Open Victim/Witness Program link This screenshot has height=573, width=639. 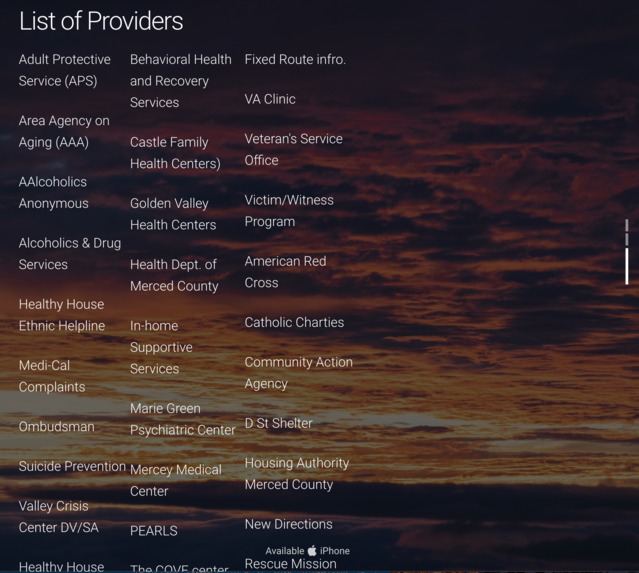click(289, 211)
